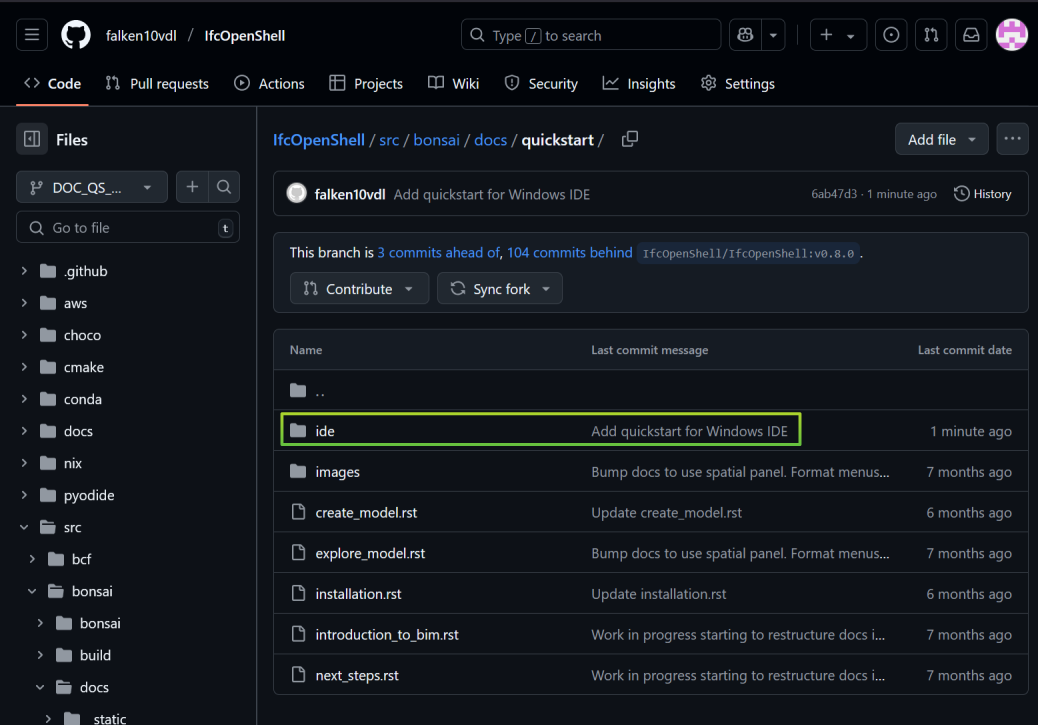Open Copilot dropdown arrow
Viewport: 1038px width, 725px height.
coord(773,35)
